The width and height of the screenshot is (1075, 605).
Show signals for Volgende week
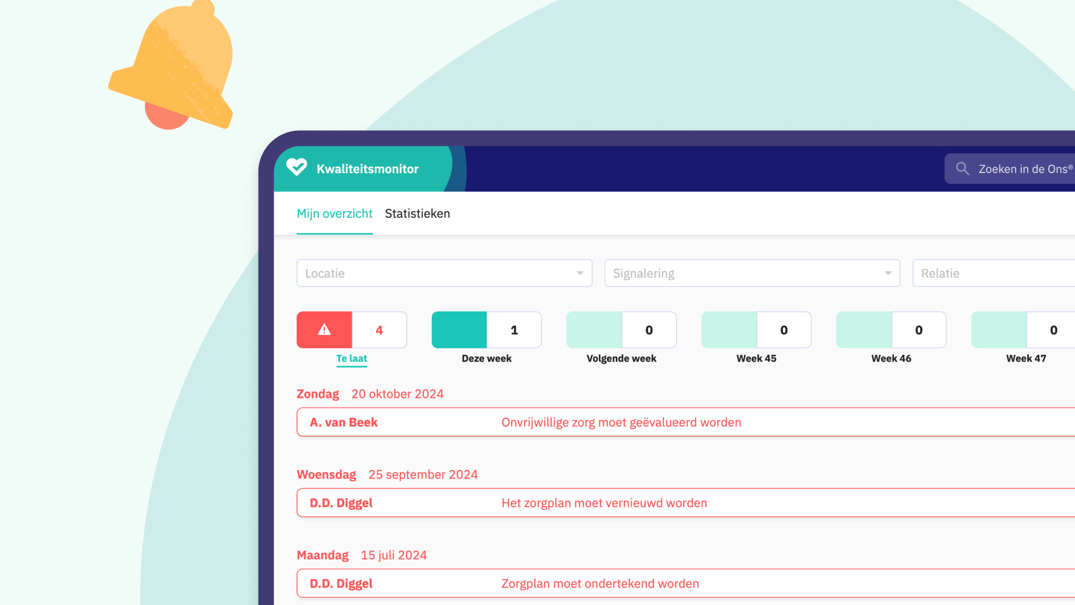(621, 358)
